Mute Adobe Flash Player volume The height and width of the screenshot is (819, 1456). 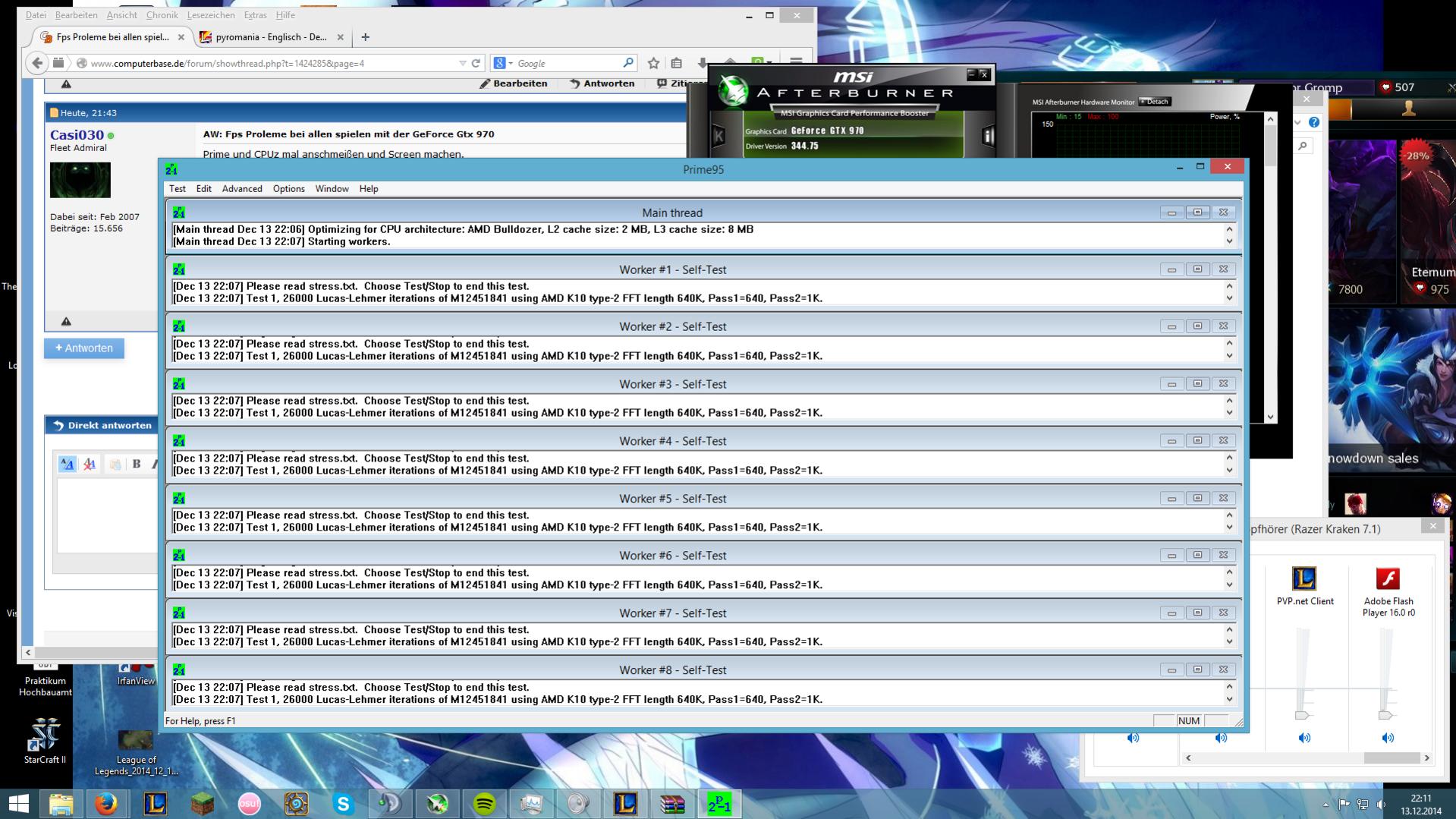click(x=1388, y=737)
